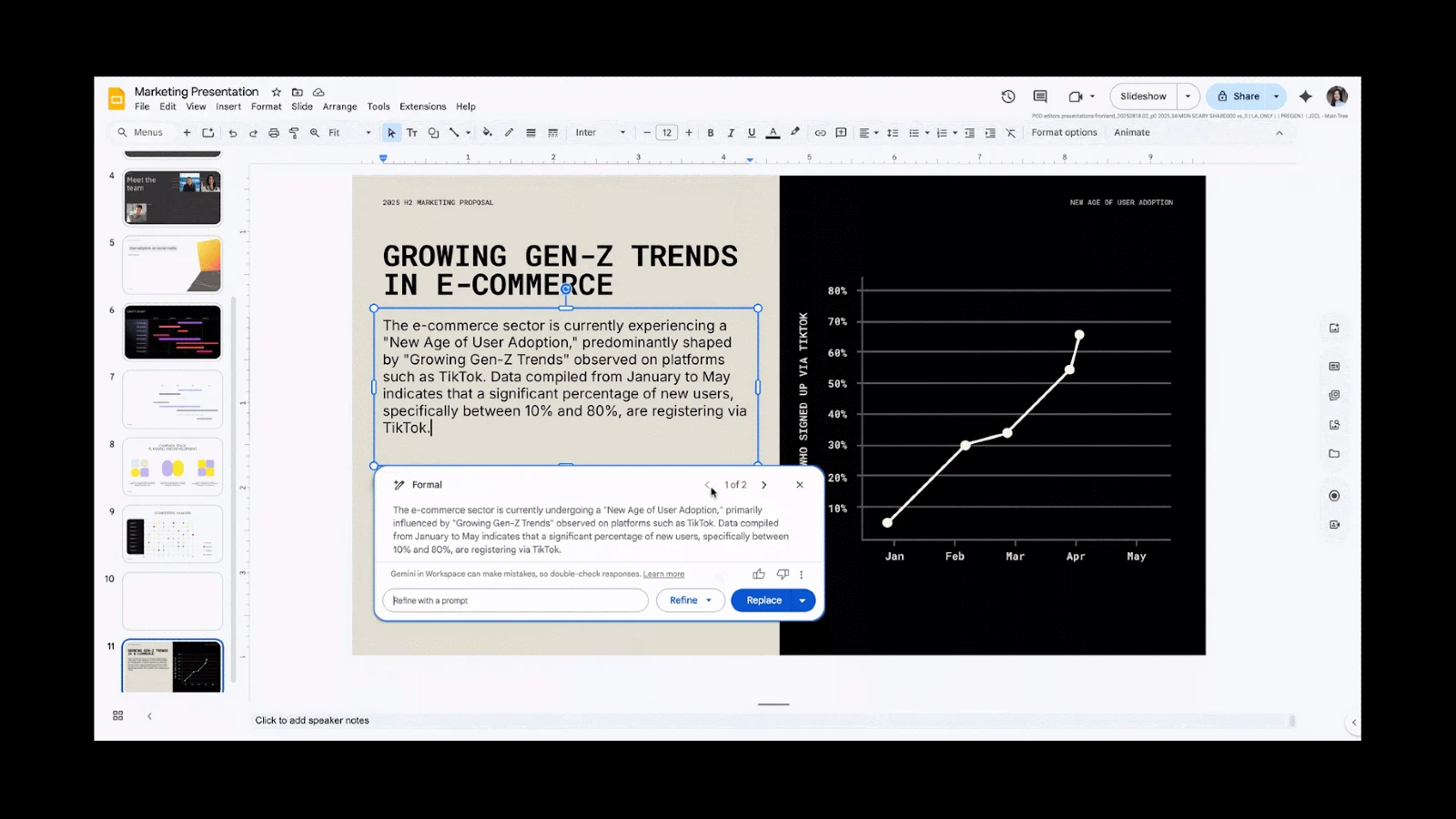Toggle italic formatting
The height and width of the screenshot is (819, 1456).
click(731, 133)
